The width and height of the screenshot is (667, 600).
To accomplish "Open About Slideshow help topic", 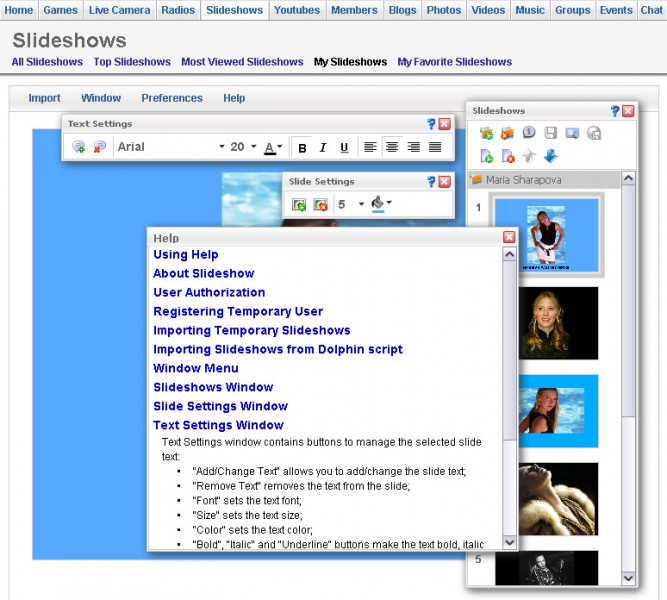I will pyautogui.click(x=203, y=274).
